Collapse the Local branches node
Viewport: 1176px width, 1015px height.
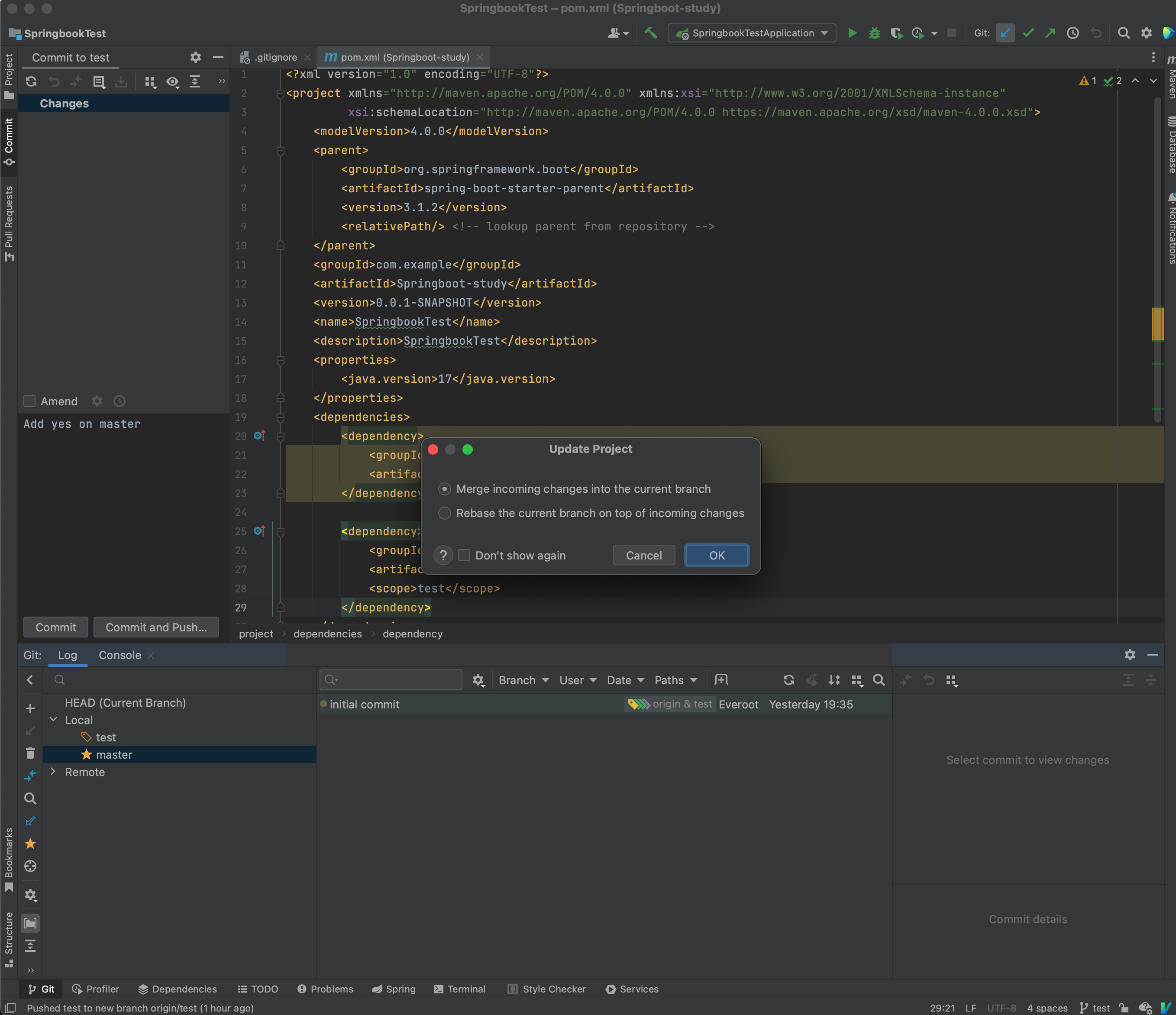coord(53,719)
